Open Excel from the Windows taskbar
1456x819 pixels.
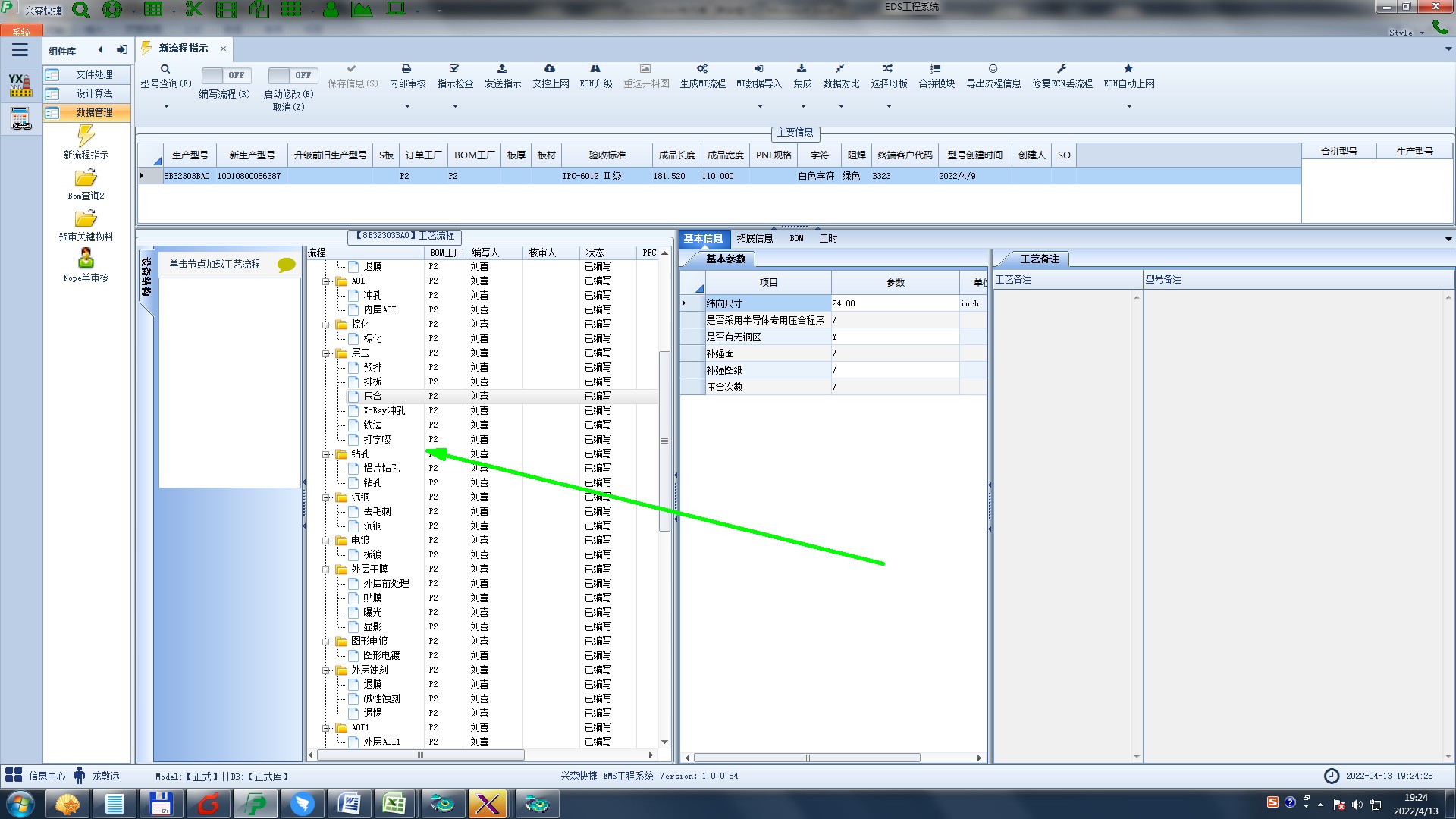(394, 804)
